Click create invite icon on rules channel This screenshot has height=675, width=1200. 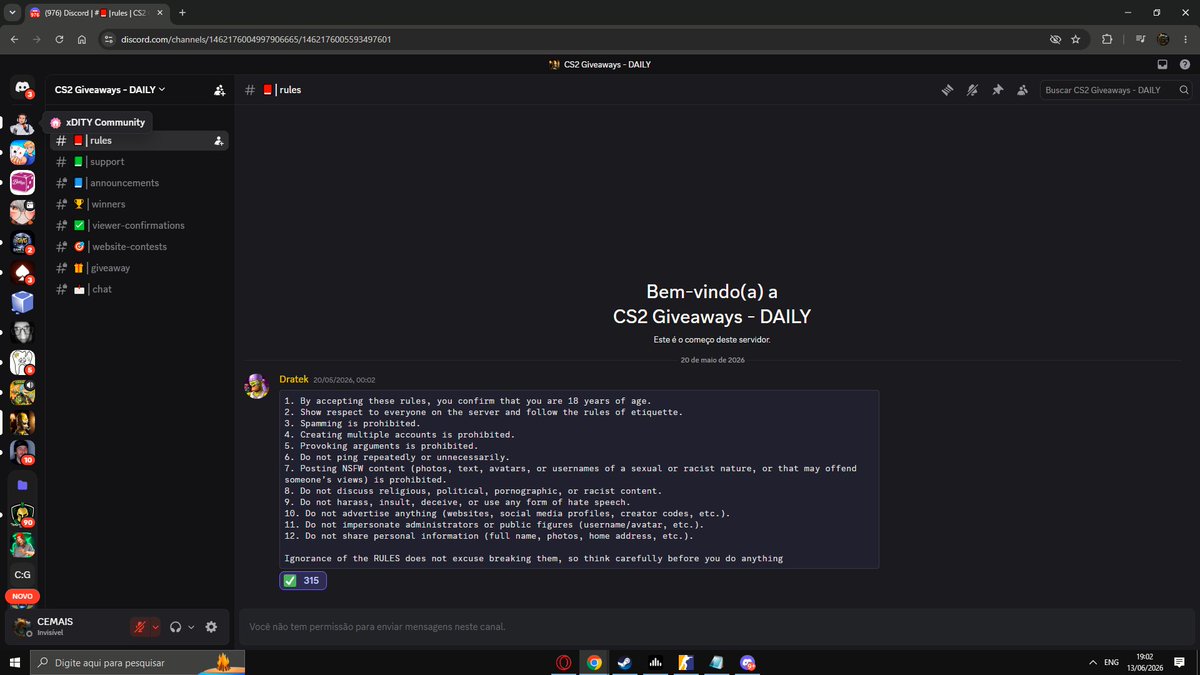point(218,141)
